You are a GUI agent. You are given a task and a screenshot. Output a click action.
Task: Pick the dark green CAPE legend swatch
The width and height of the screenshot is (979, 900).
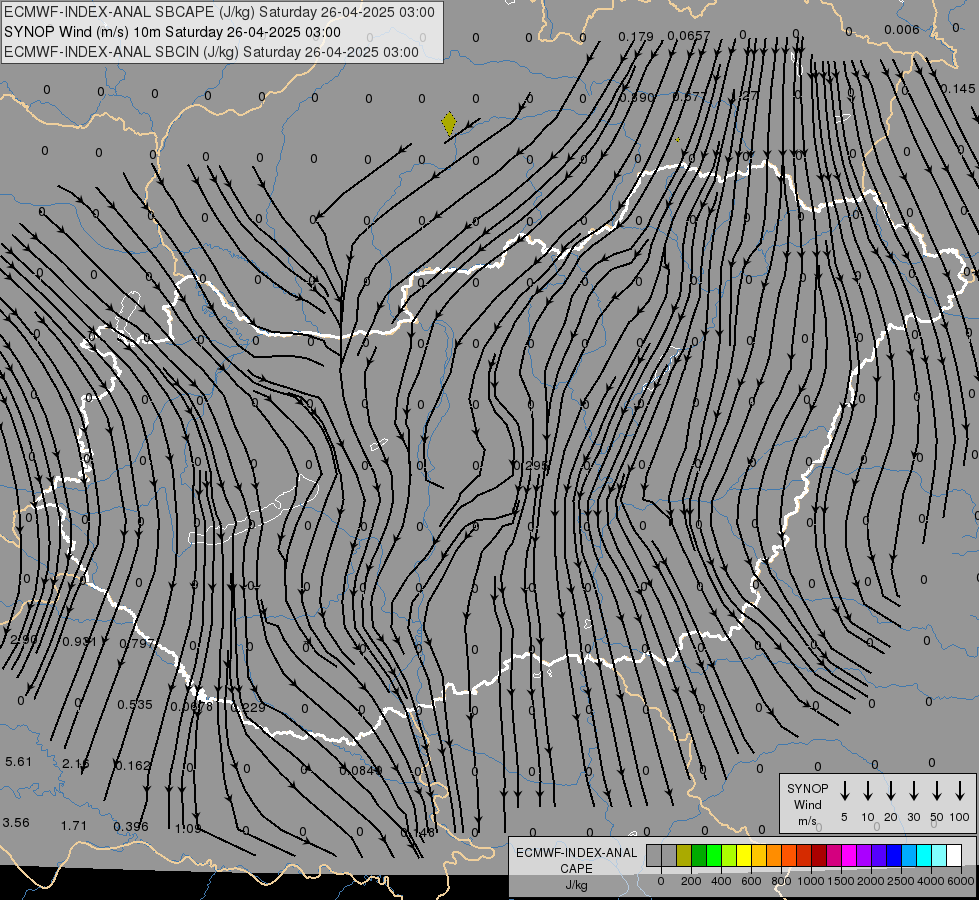tap(699, 855)
